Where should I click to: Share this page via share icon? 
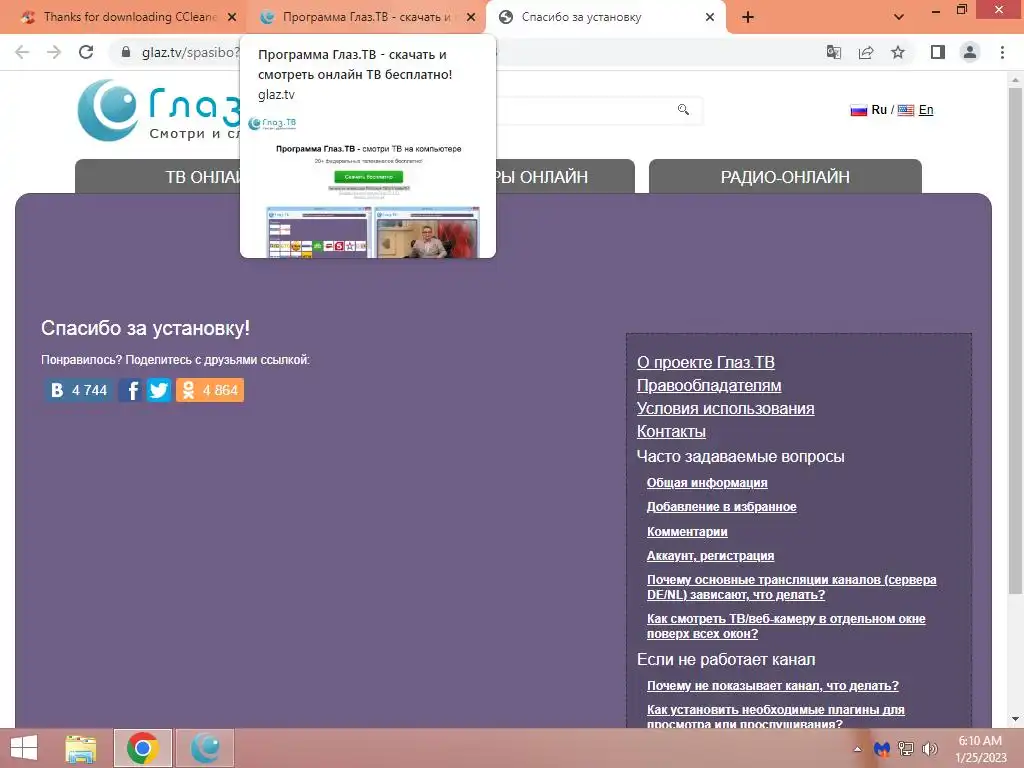(x=866, y=52)
